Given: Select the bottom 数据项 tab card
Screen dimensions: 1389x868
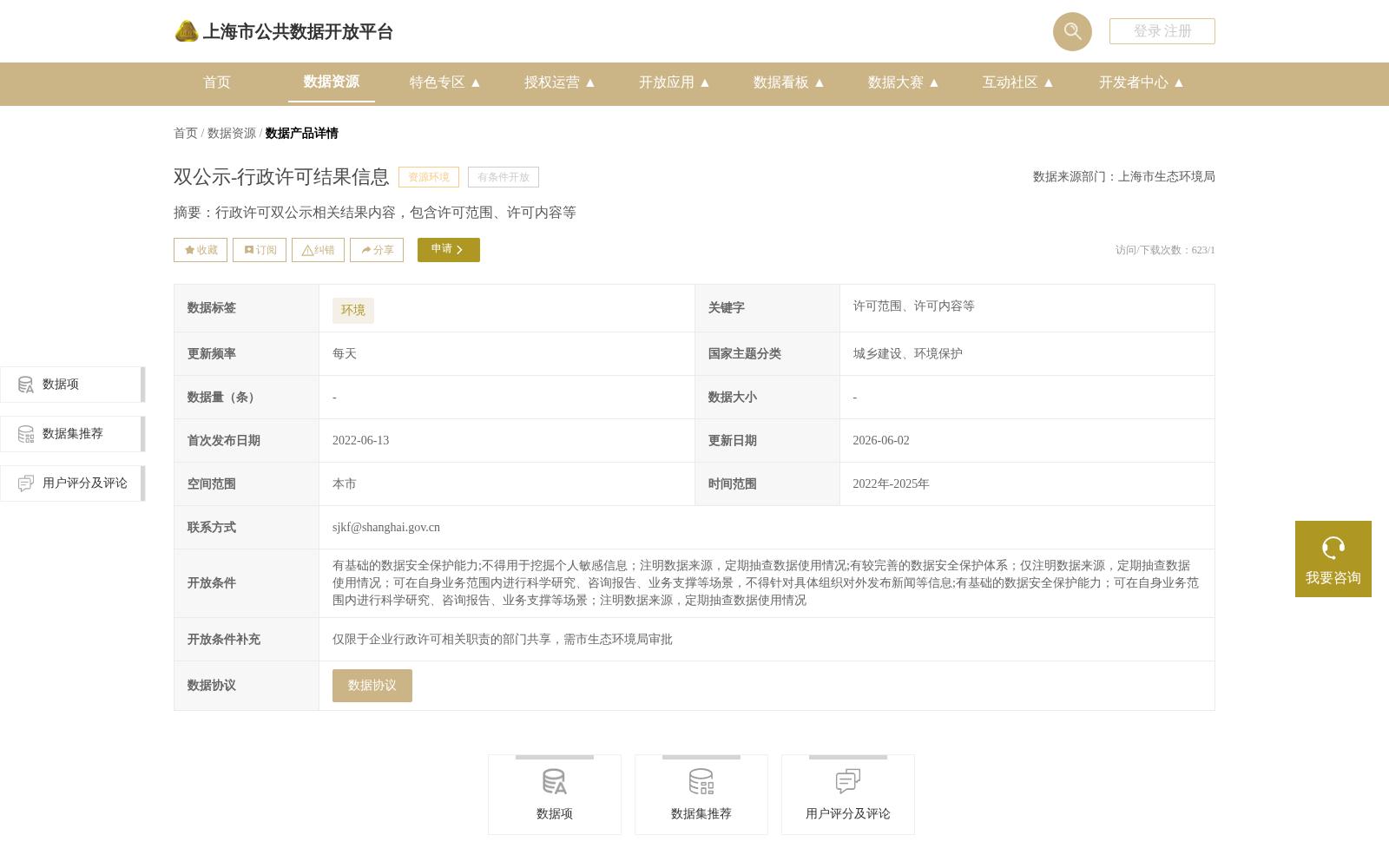Looking at the screenshot, I should 555,795.
